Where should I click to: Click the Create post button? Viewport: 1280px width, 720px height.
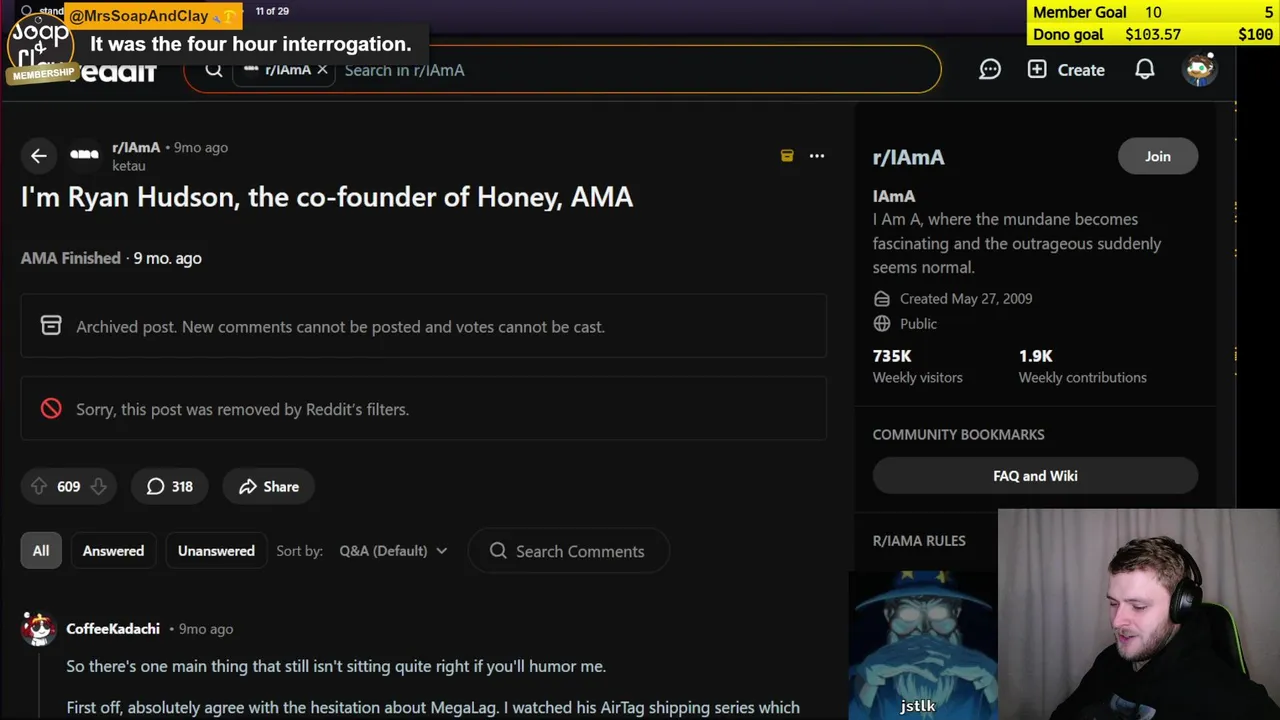tap(1066, 70)
